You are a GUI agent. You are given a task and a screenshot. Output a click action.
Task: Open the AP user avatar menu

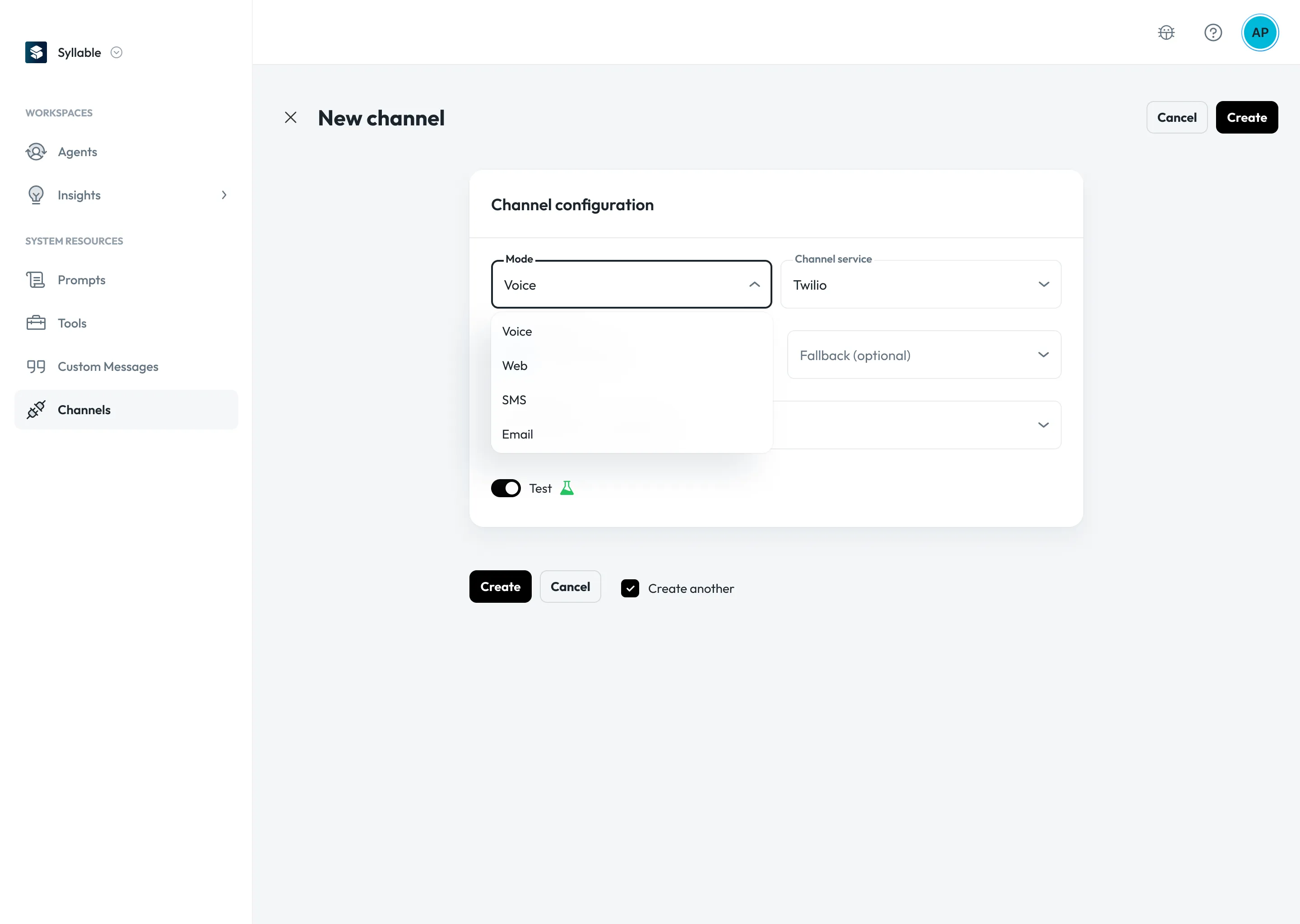(x=1259, y=32)
